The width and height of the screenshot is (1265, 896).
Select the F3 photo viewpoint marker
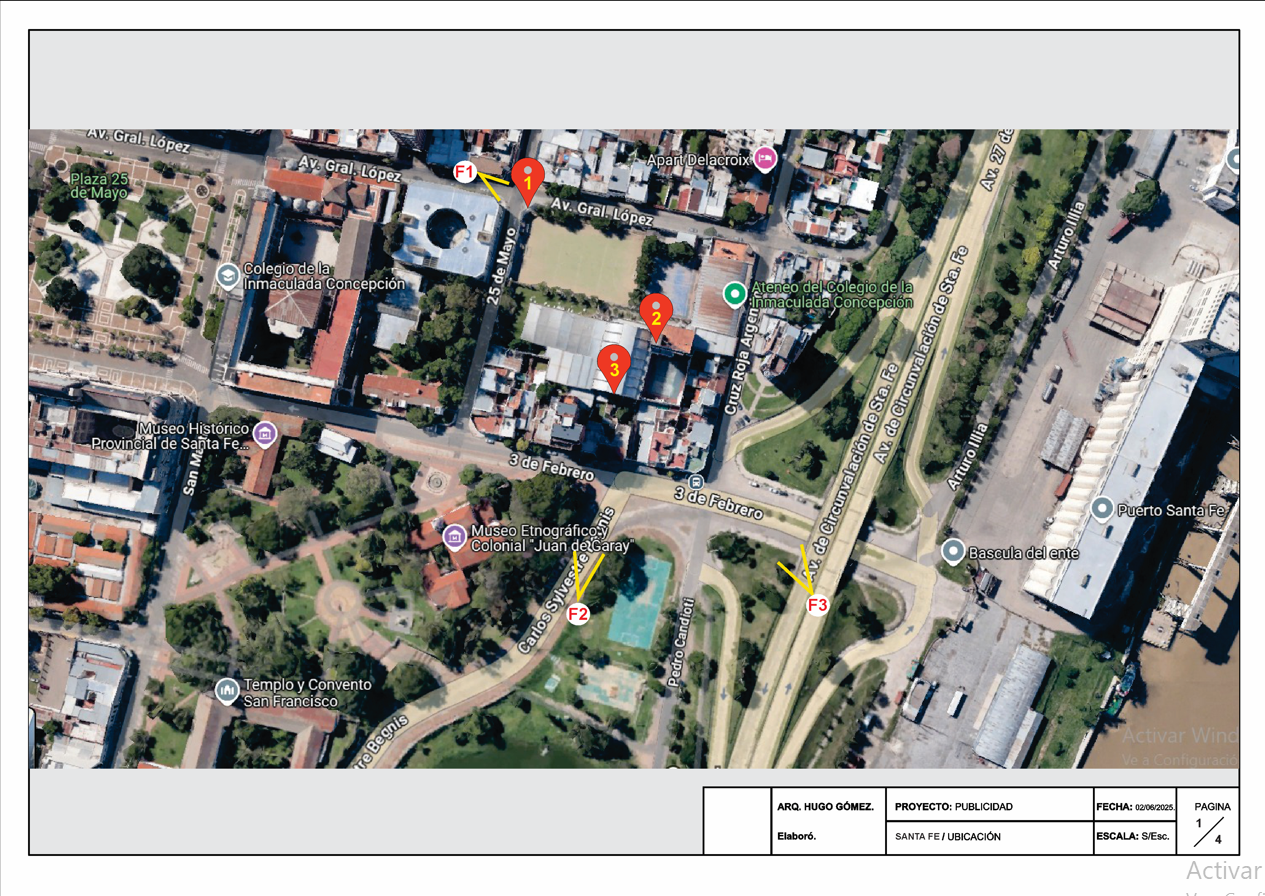[817, 605]
